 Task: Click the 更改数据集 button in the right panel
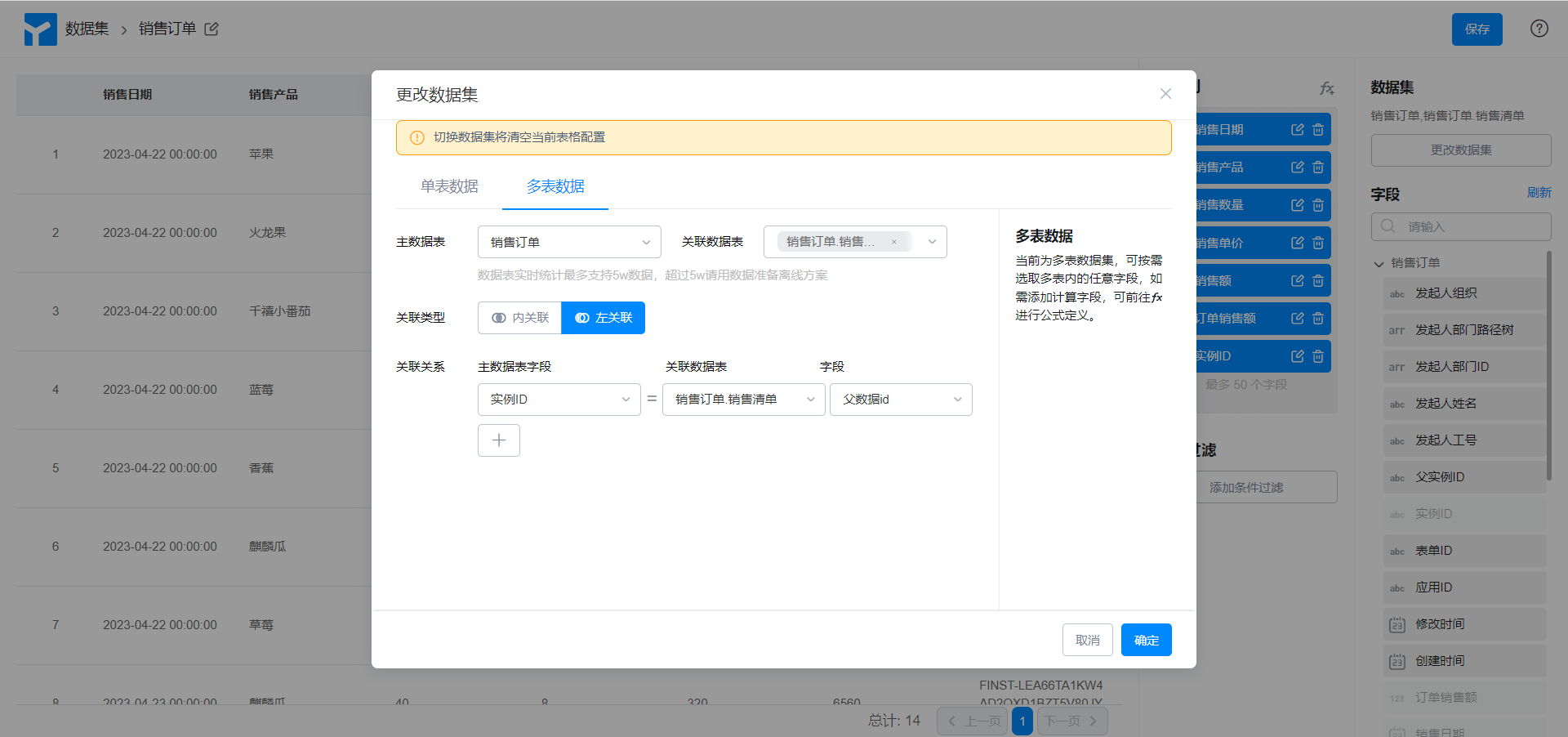(x=1461, y=150)
